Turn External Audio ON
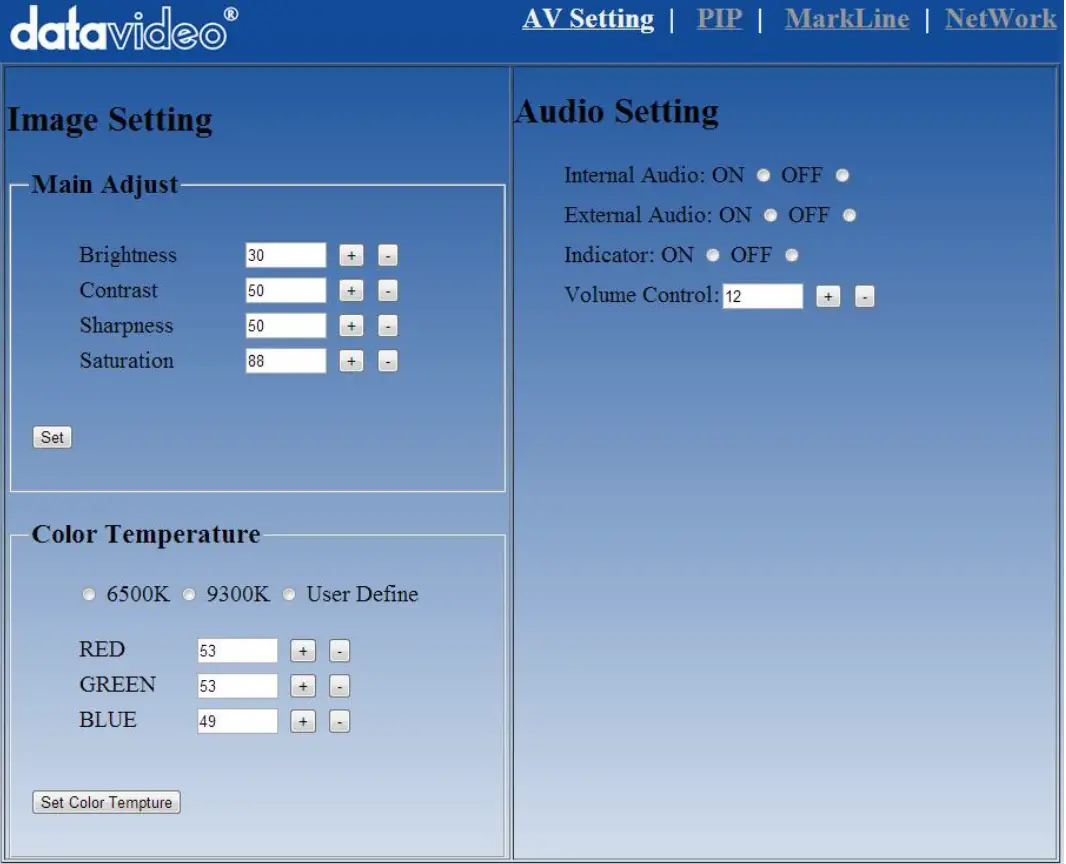Viewport: 1066px width, 864px height. coord(770,216)
